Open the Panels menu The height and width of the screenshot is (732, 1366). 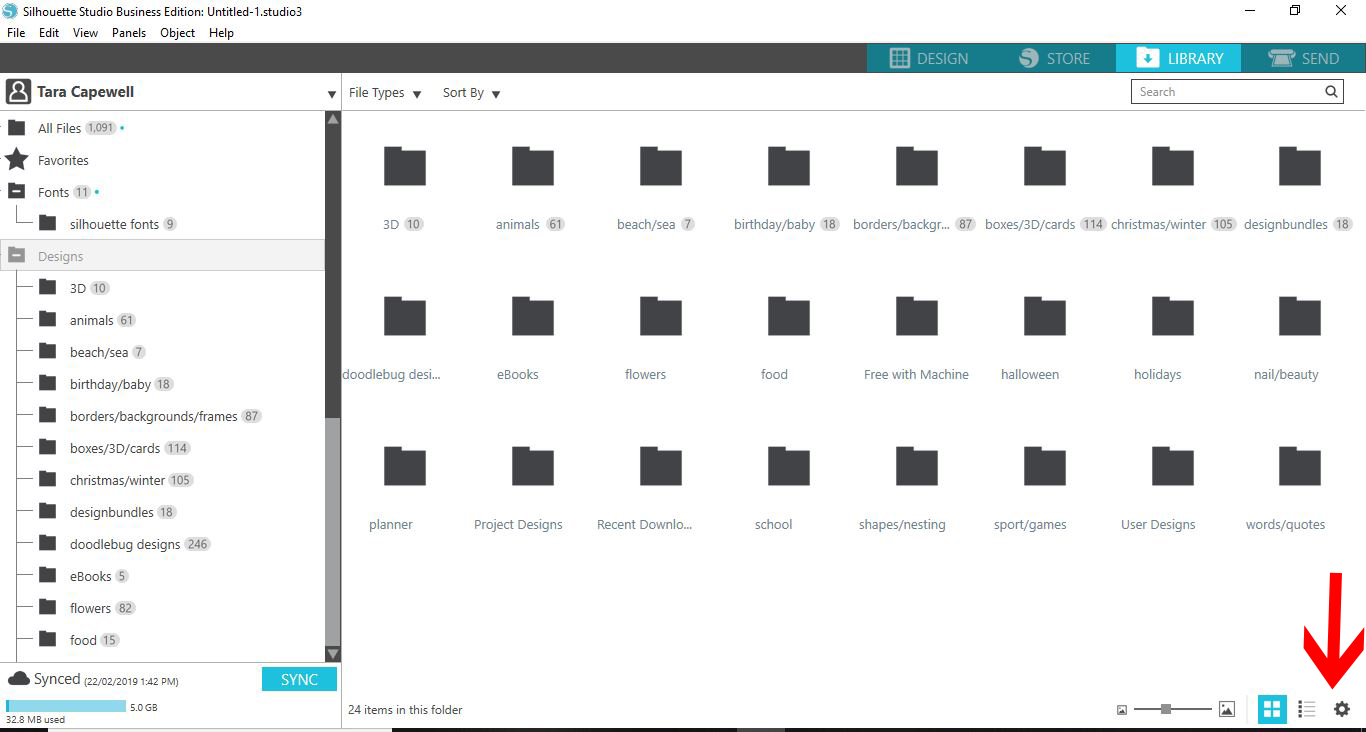[x=129, y=33]
